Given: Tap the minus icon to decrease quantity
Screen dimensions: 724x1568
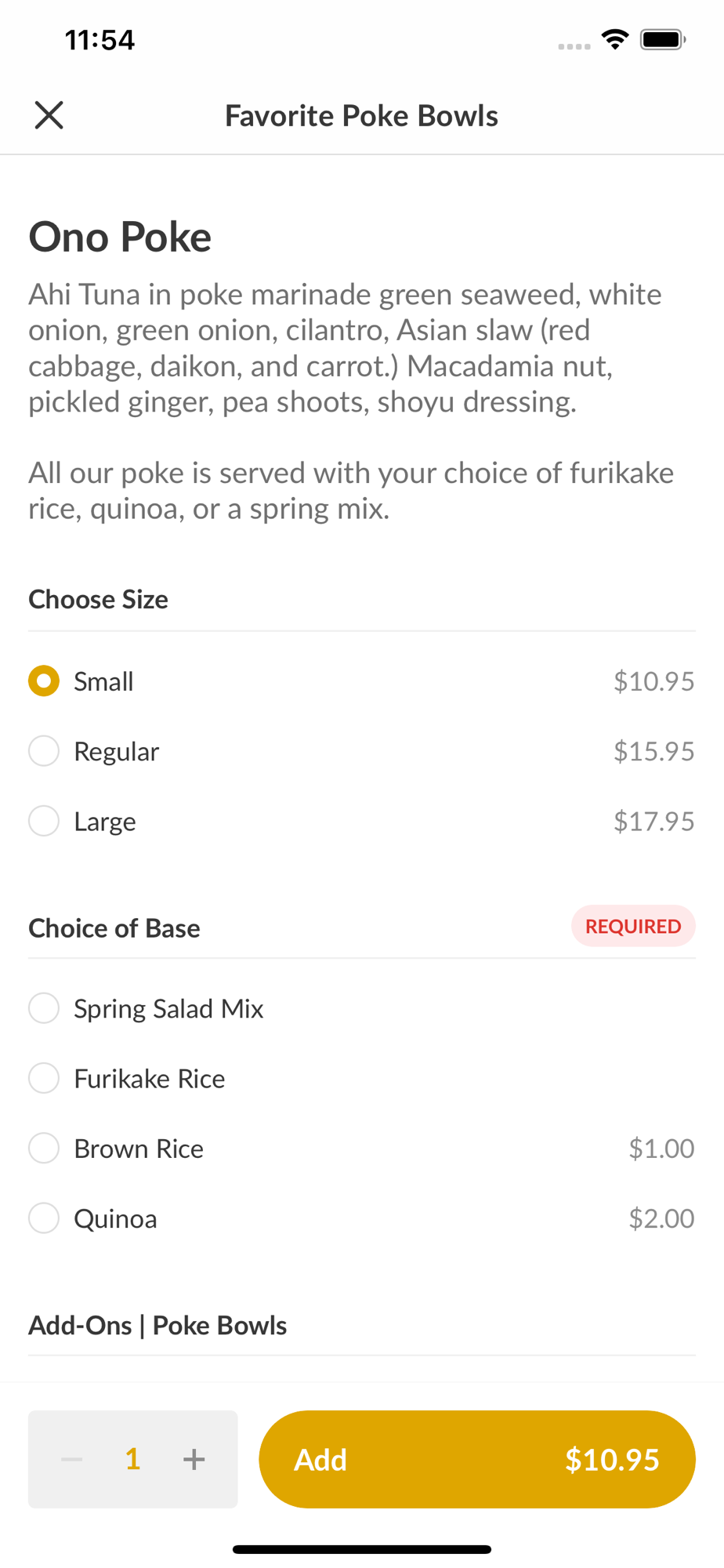Looking at the screenshot, I should (x=72, y=1459).
